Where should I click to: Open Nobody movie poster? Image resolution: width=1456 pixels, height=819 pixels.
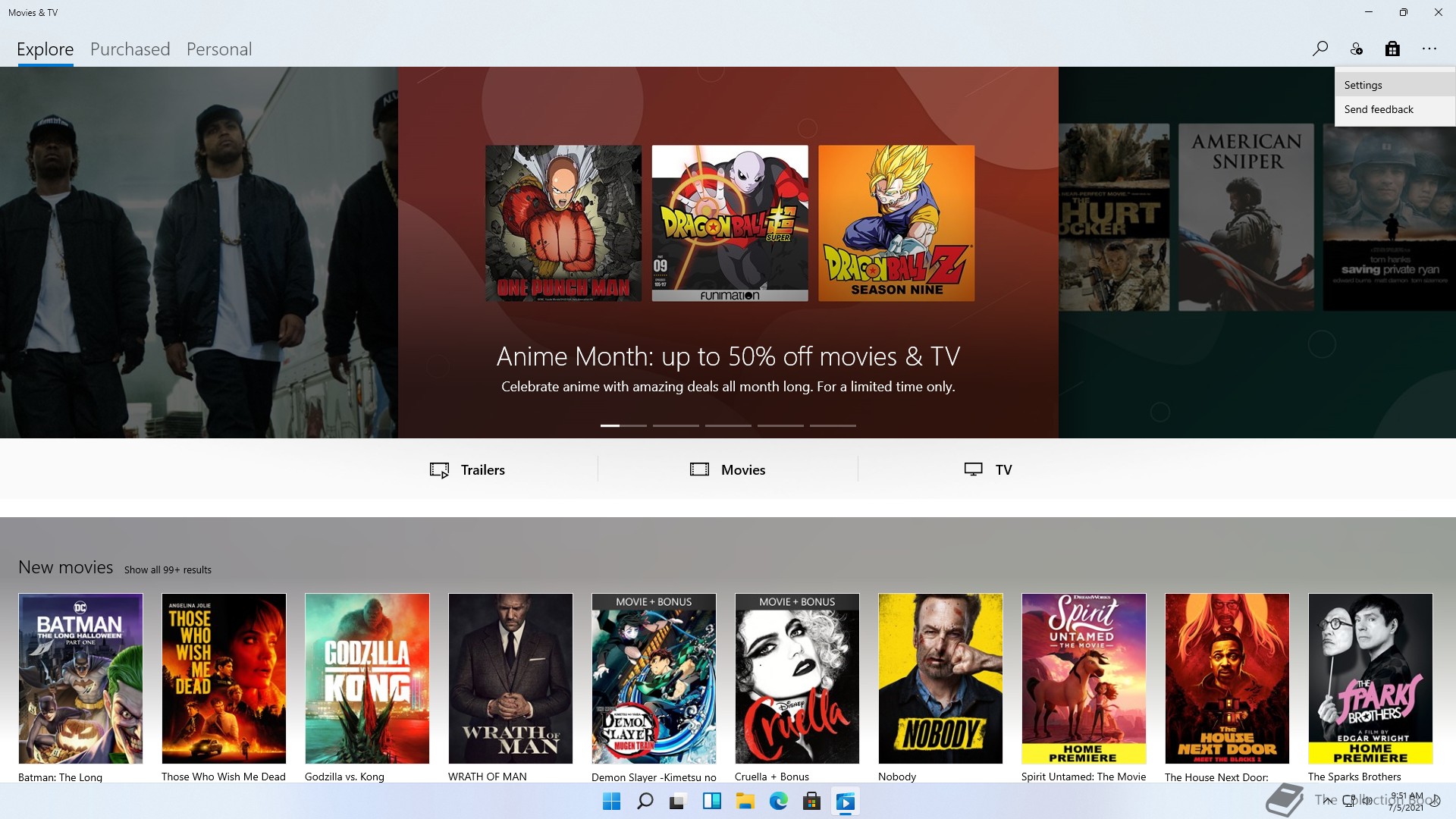click(x=940, y=679)
